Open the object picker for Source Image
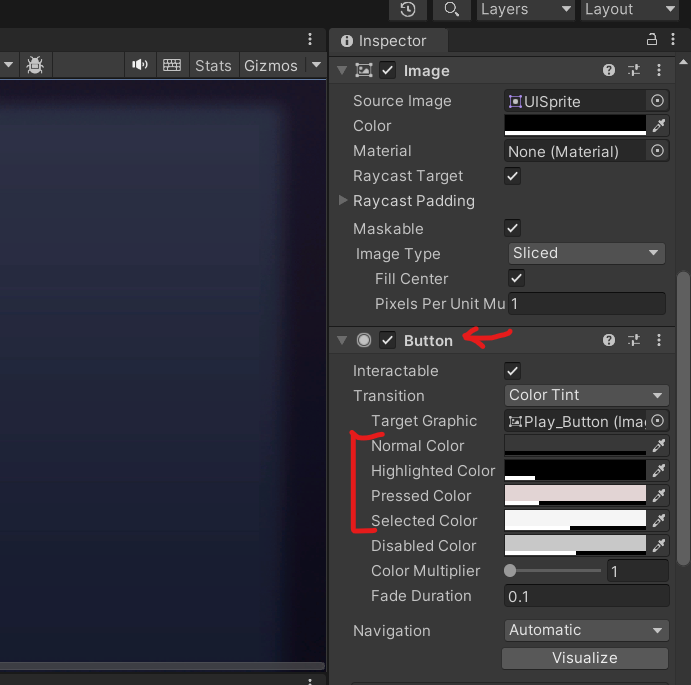 click(657, 101)
